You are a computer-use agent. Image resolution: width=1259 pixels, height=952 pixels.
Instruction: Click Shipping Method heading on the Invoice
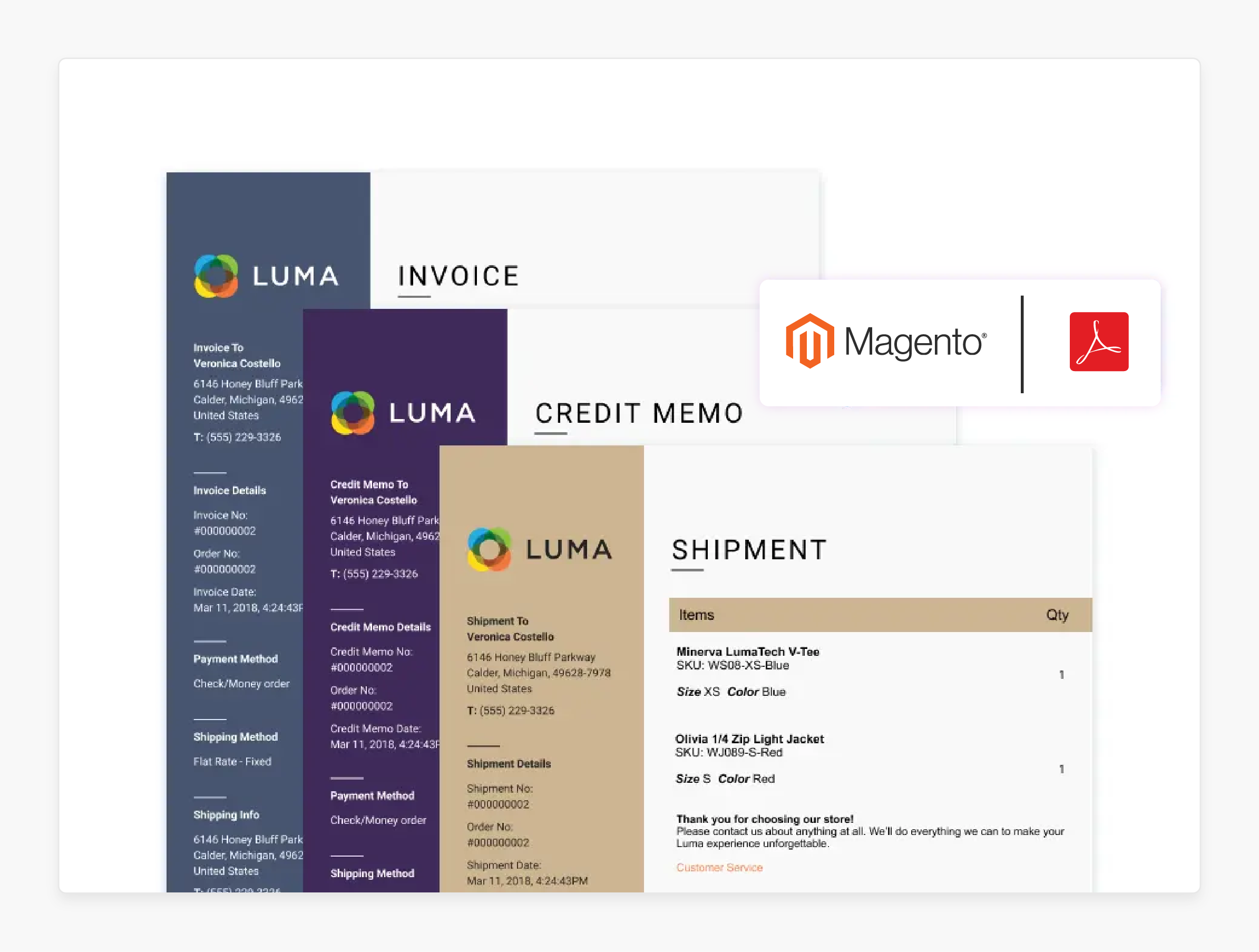pos(236,737)
